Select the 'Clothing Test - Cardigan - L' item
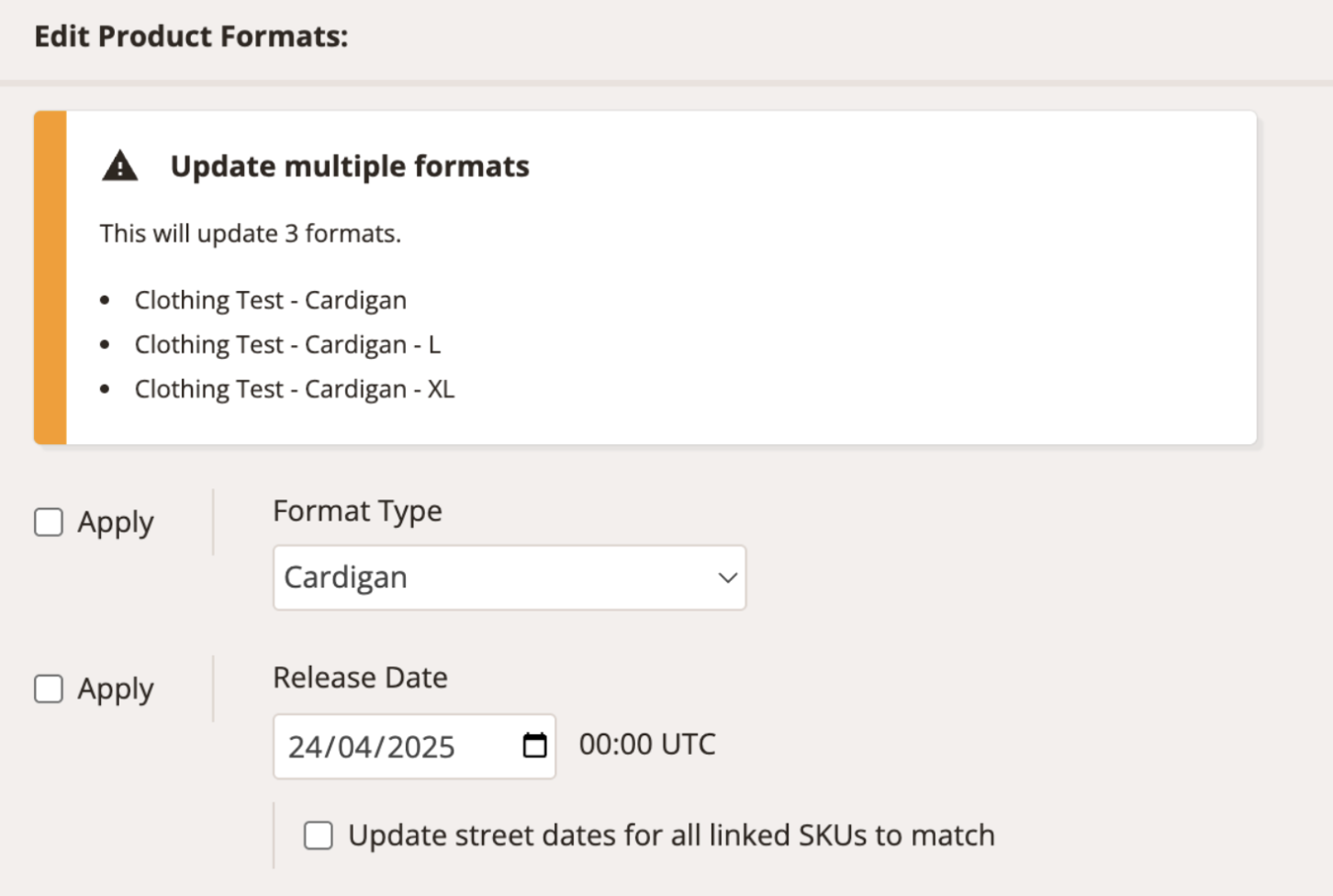The width and height of the screenshot is (1333, 896). 287,344
